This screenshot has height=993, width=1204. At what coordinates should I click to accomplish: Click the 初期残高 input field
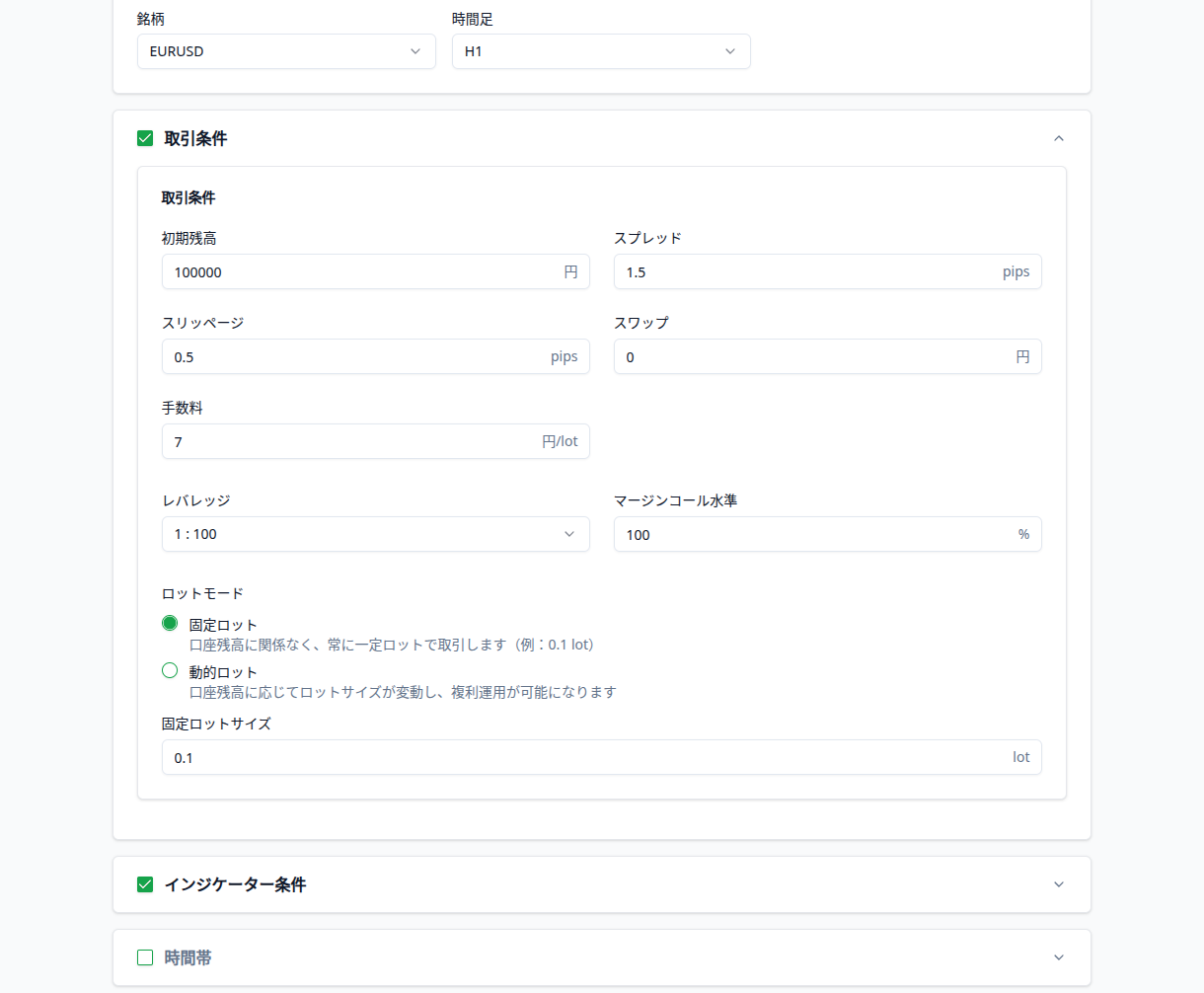(360, 272)
